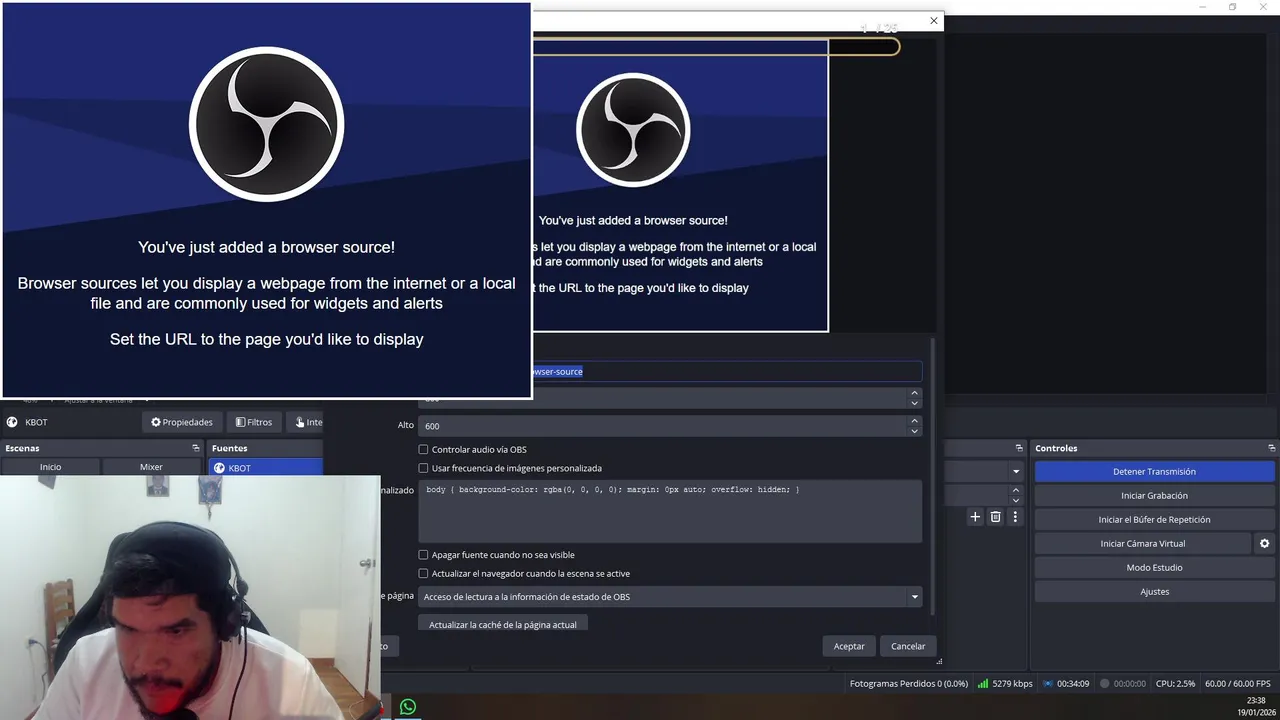This screenshot has width=1280, height=720.
Task: Click Detener Transmisión
Action: click(x=1154, y=471)
